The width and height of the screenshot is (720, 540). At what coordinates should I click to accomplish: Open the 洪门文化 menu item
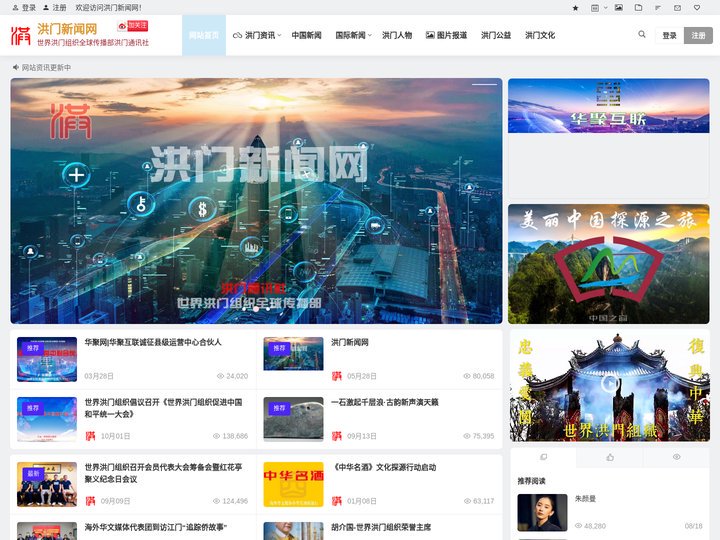540,35
